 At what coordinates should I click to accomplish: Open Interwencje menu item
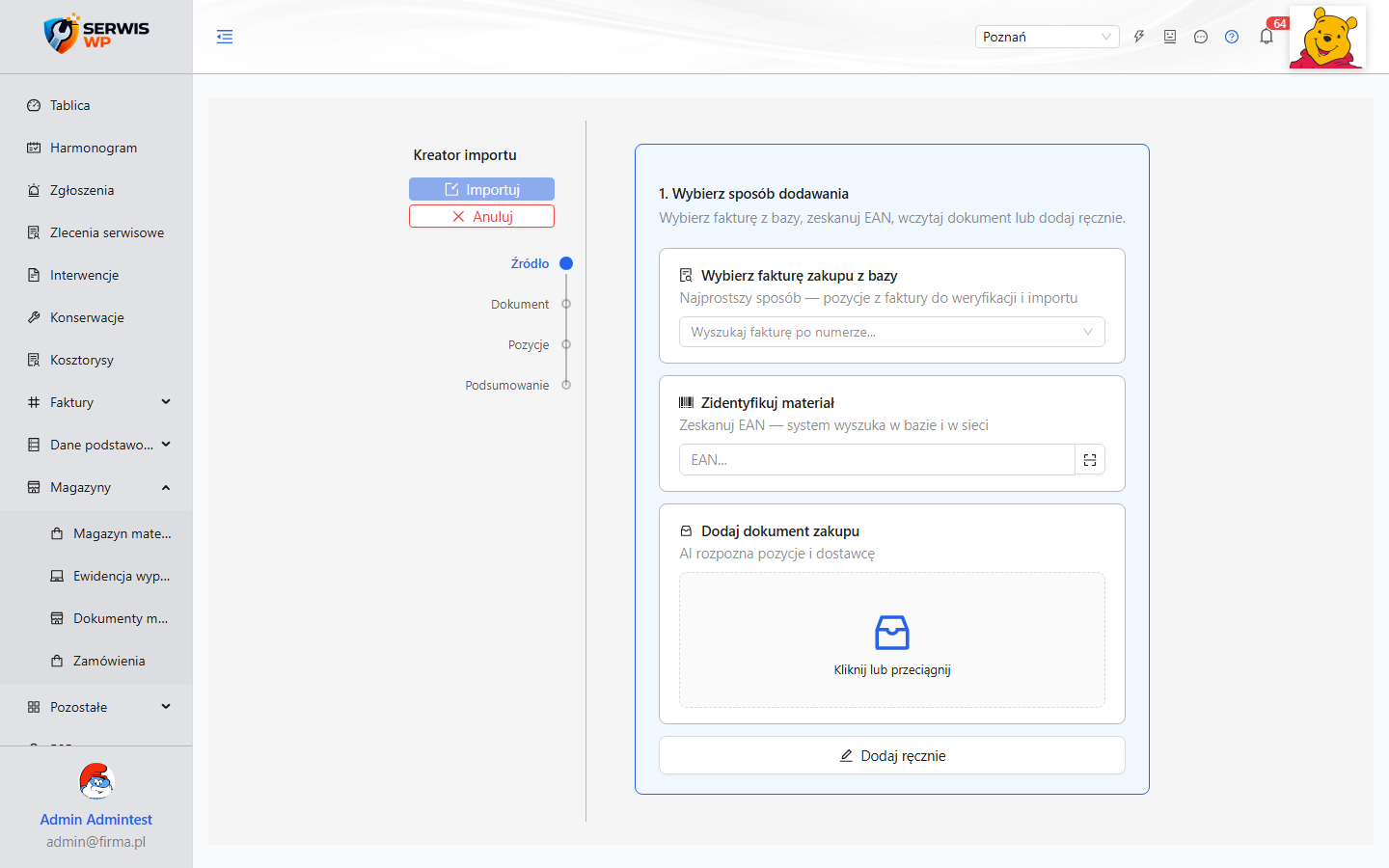pyautogui.click(x=96, y=275)
